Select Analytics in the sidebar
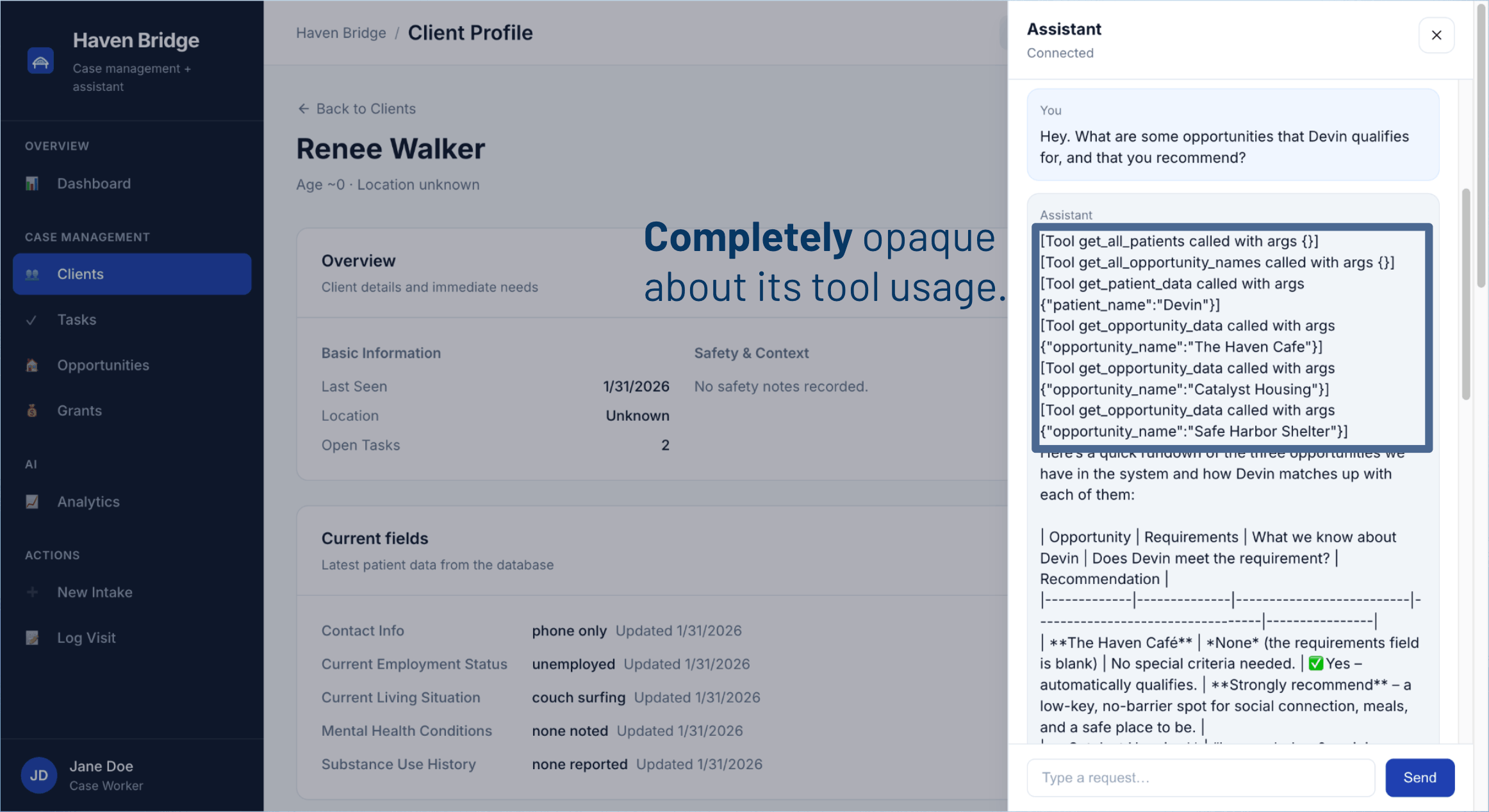Image resolution: width=1489 pixels, height=812 pixels. 88,501
